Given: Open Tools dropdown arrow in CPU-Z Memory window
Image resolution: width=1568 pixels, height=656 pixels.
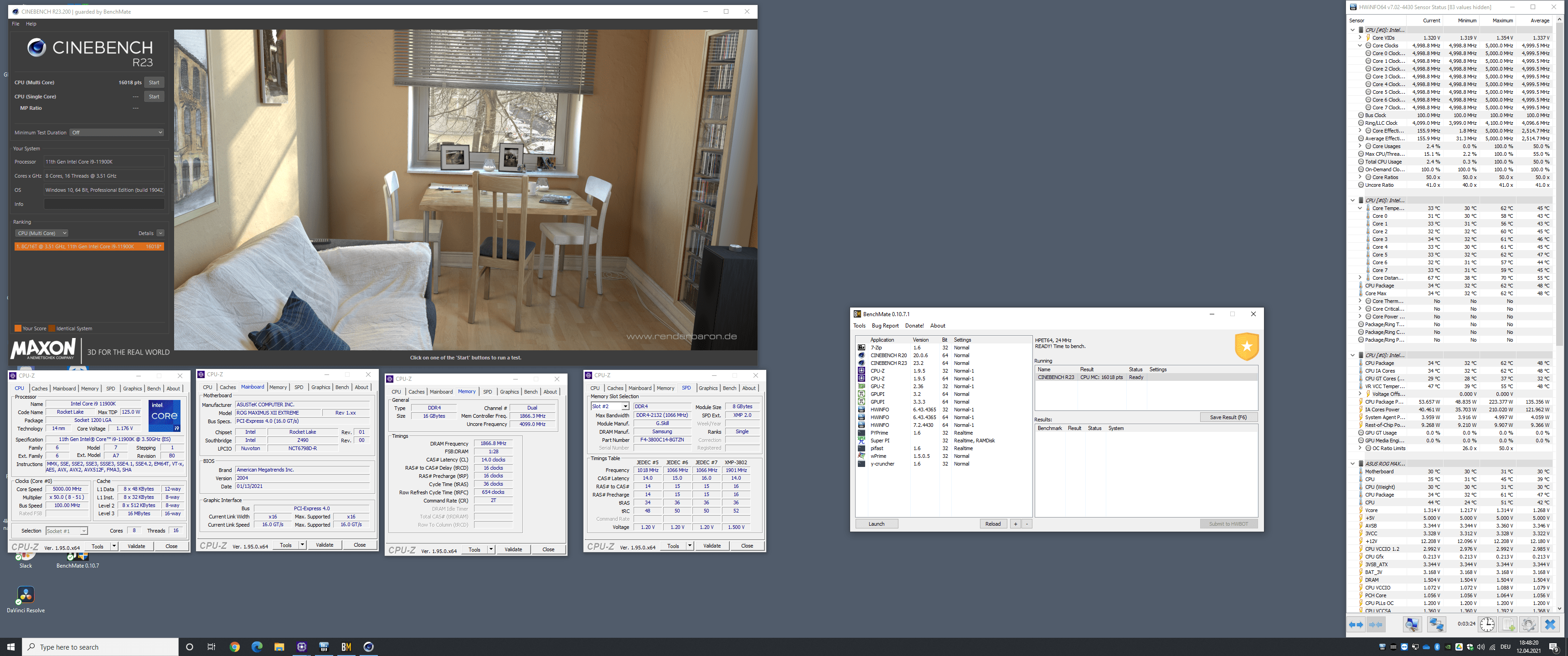Looking at the screenshot, I should (x=490, y=549).
